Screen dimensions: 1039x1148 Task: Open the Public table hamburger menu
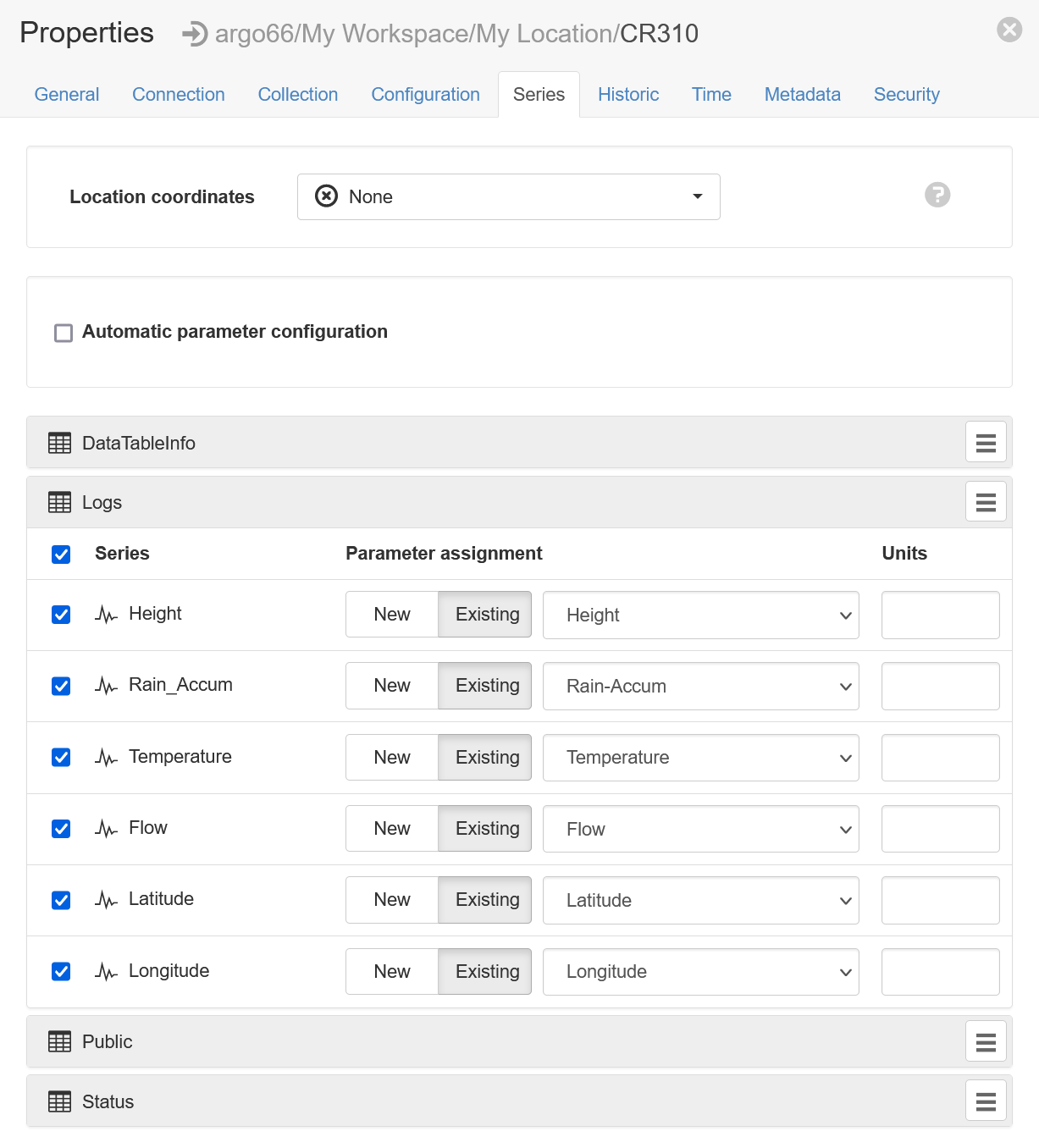tap(986, 1041)
